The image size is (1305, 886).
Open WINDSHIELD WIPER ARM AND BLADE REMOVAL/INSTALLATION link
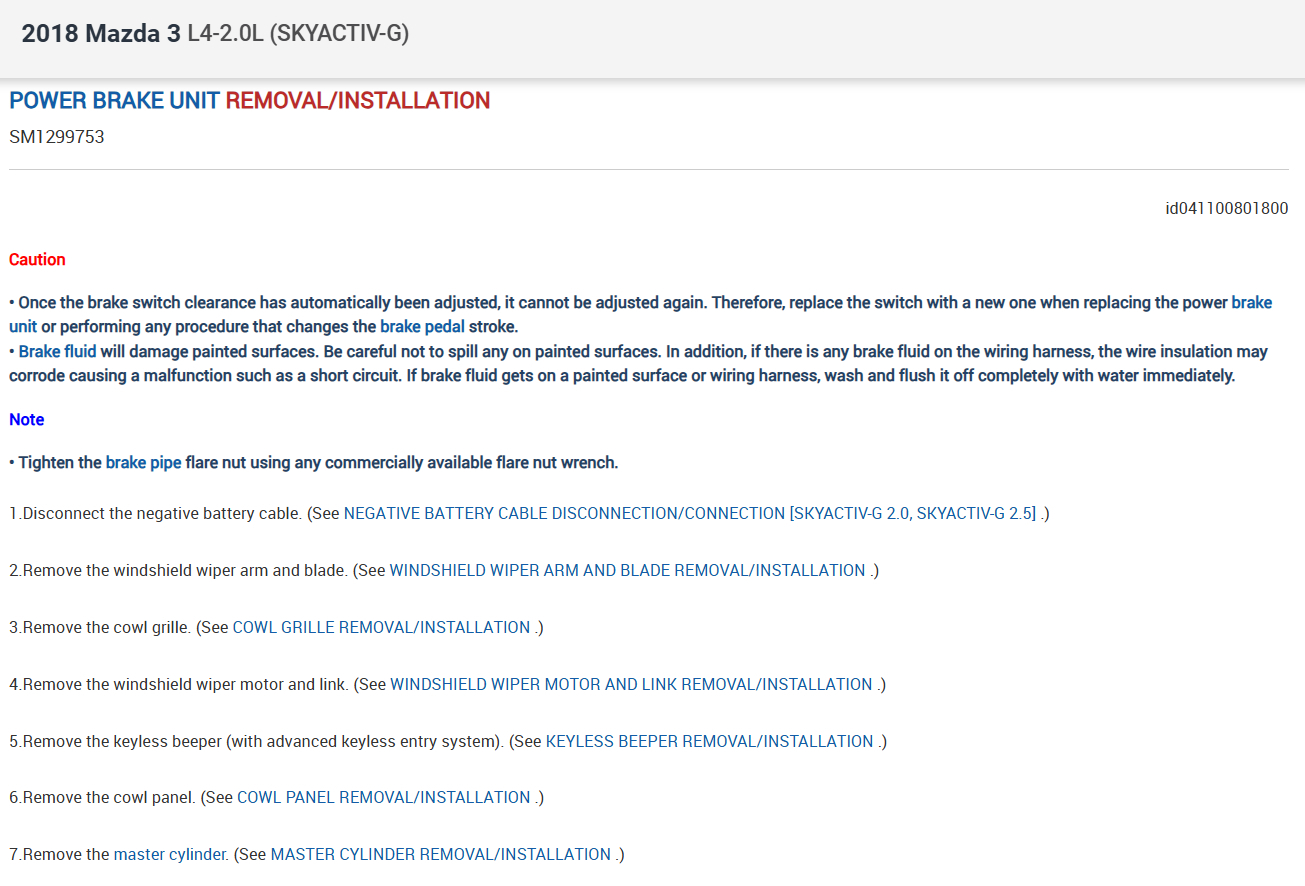click(627, 570)
